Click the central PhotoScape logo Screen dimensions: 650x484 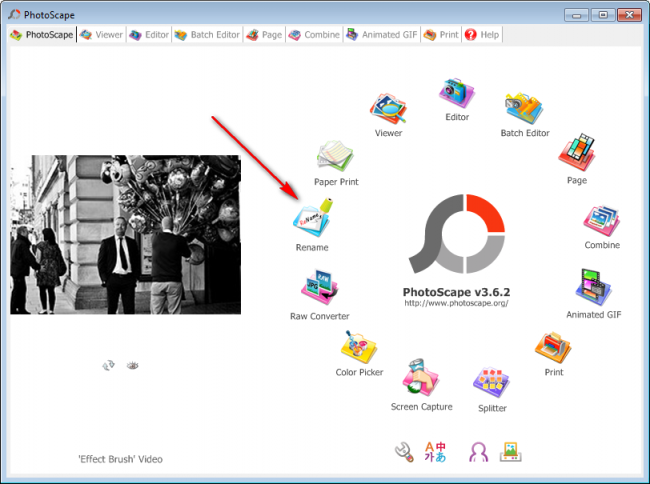(x=456, y=234)
